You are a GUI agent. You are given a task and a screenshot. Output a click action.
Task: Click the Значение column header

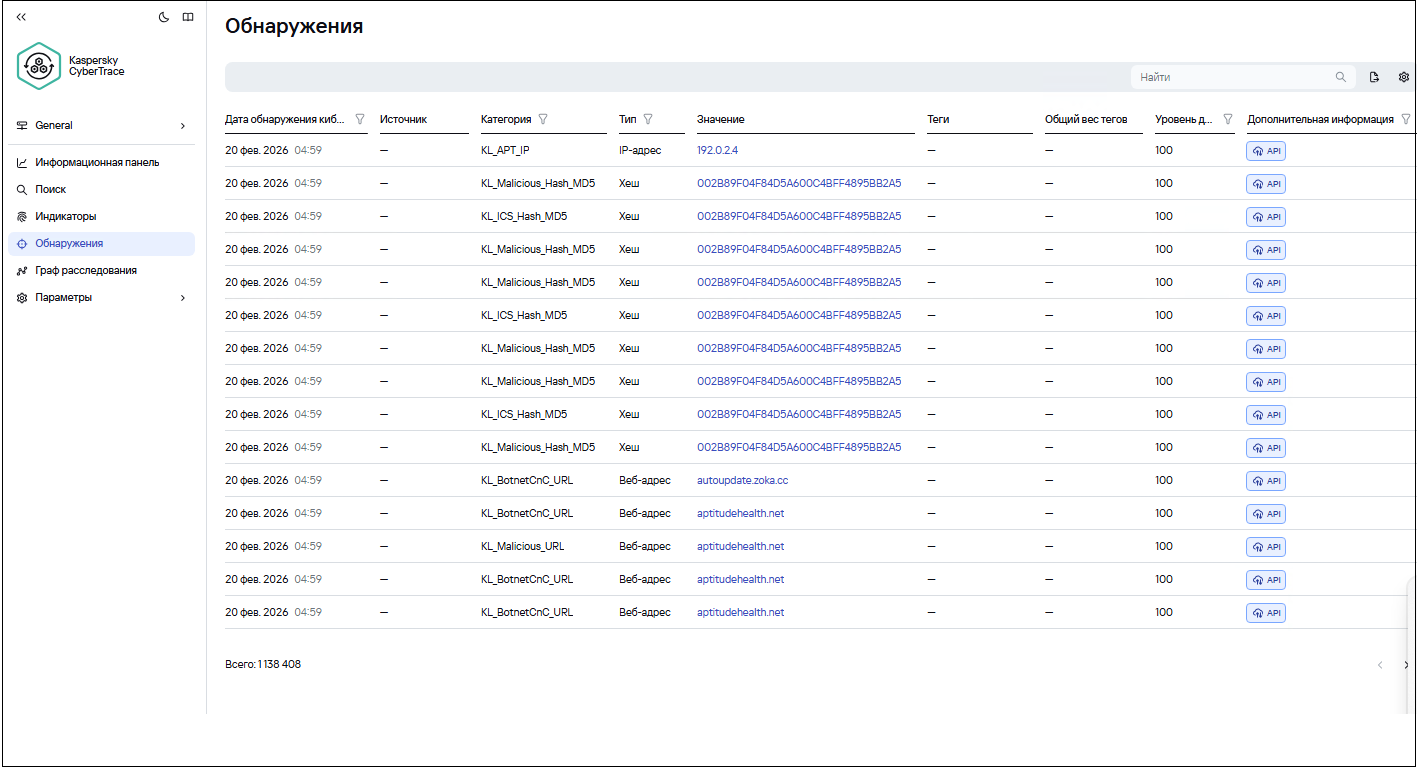pyautogui.click(x=721, y=119)
